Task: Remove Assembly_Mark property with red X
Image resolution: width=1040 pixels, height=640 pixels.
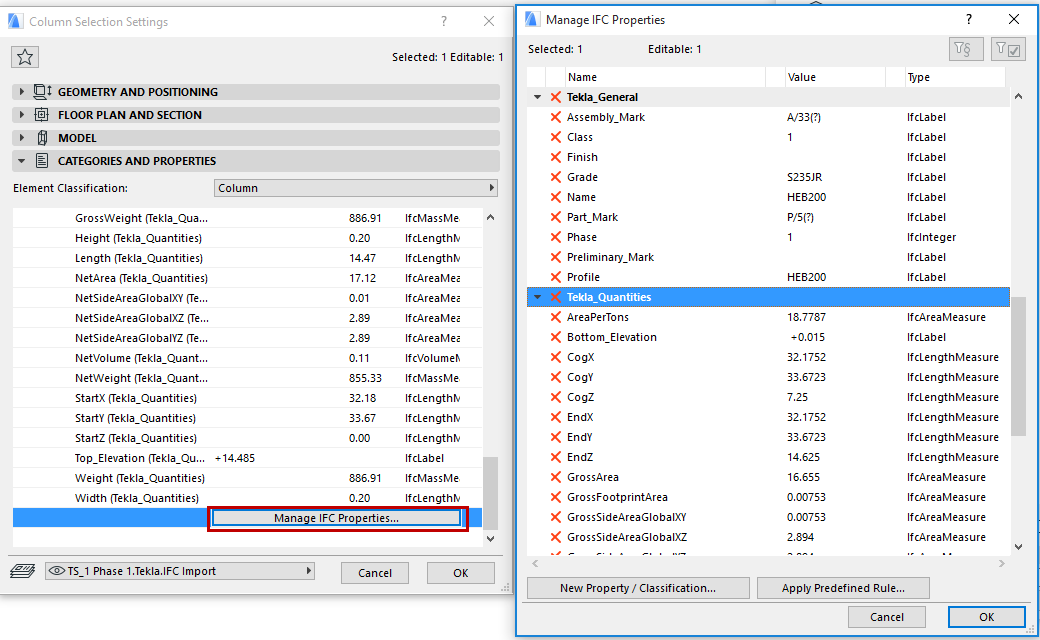Action: [556, 117]
